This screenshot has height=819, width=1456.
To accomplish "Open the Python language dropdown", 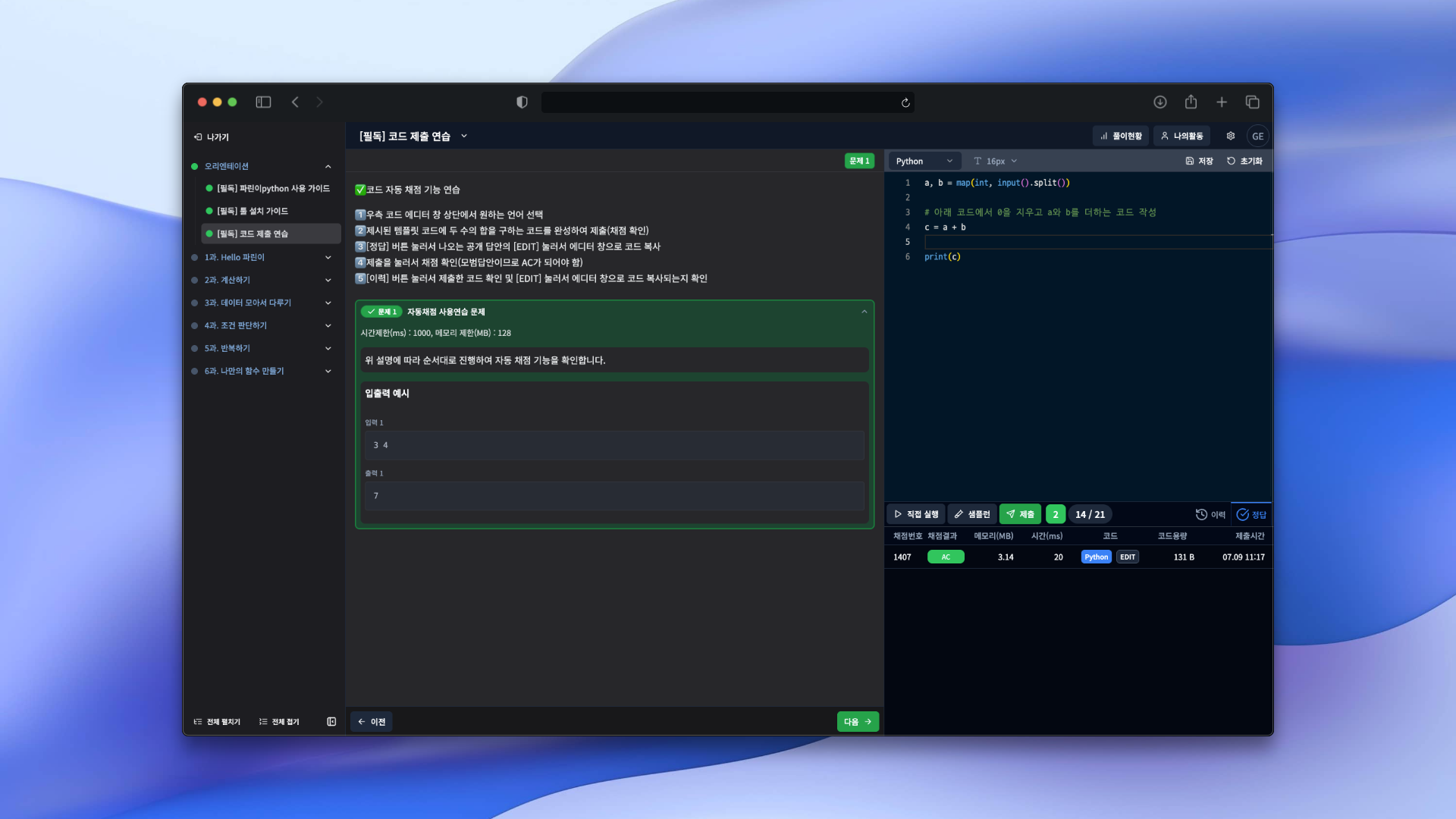I will (923, 161).
